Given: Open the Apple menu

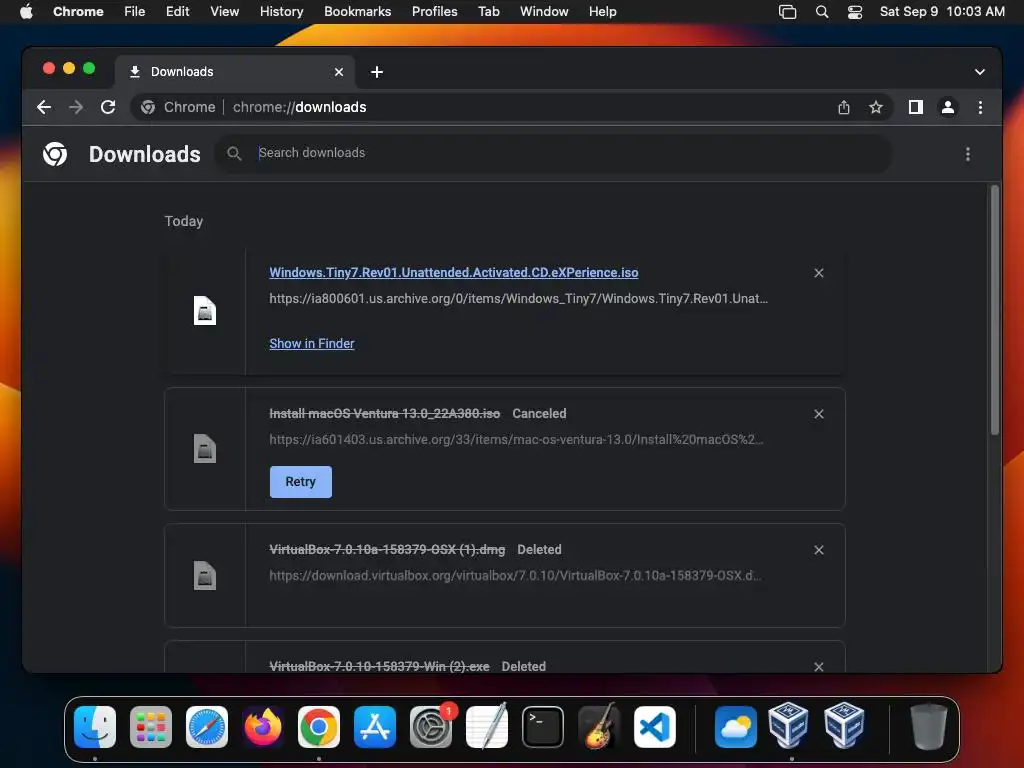Looking at the screenshot, I should (x=26, y=12).
